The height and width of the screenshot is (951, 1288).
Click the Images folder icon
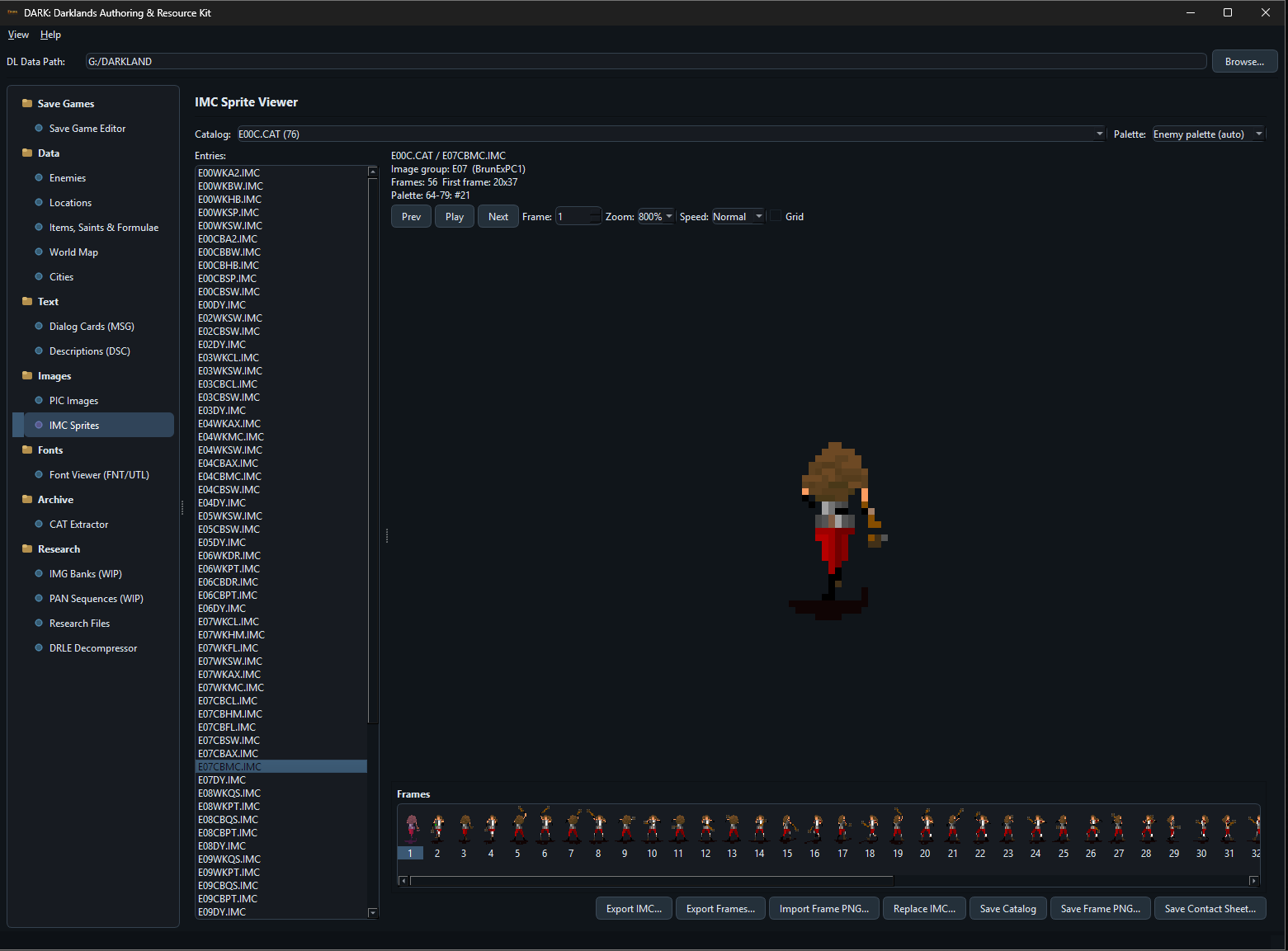27,375
